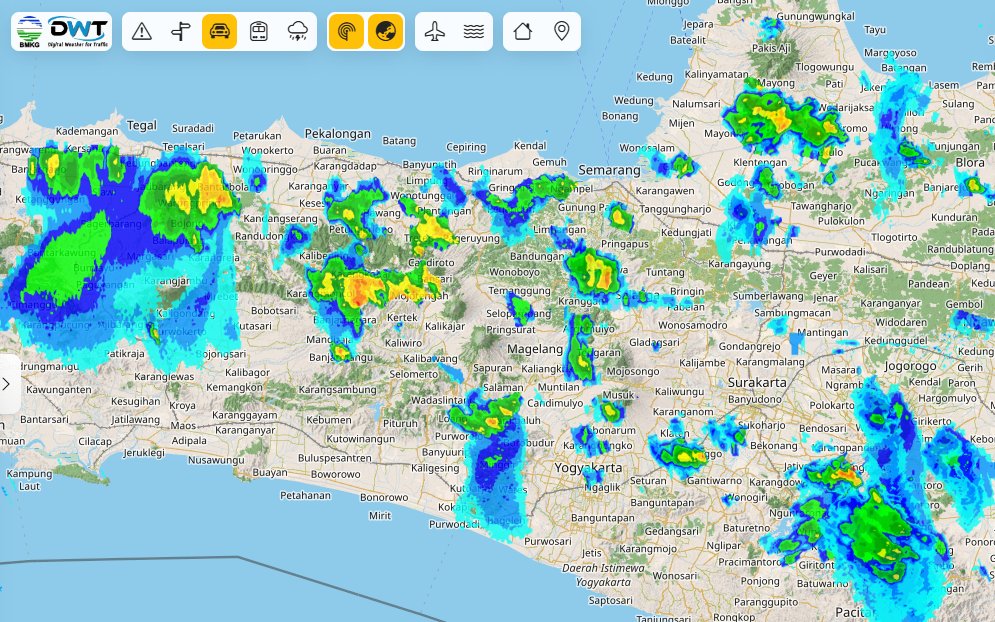
Task: Click the Jogorogo label
Action: tap(910, 366)
